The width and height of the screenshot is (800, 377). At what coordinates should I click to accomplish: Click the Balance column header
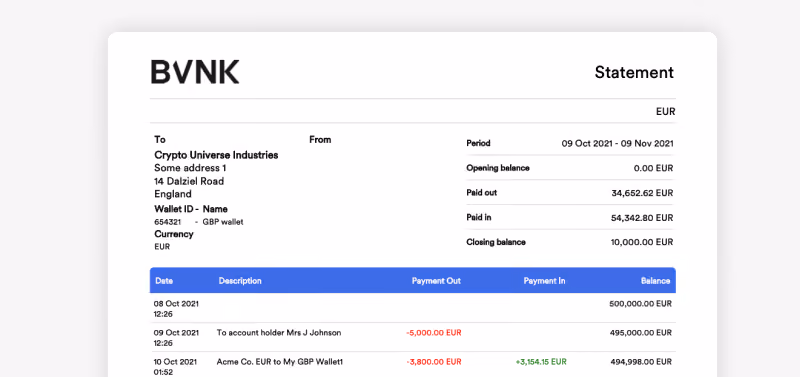(656, 281)
